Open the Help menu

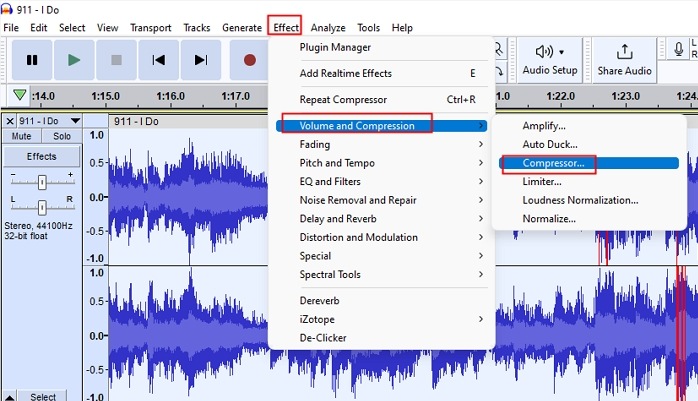click(x=402, y=28)
